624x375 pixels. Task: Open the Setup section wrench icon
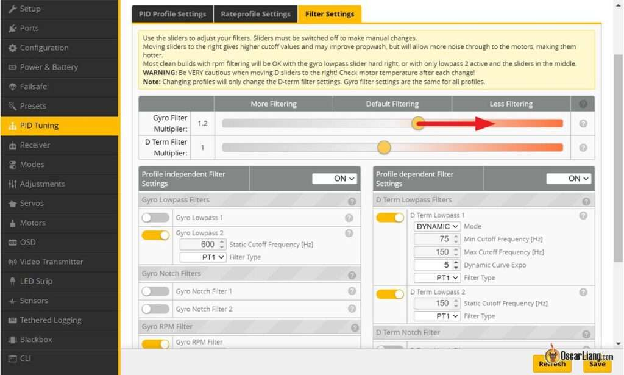[12, 9]
